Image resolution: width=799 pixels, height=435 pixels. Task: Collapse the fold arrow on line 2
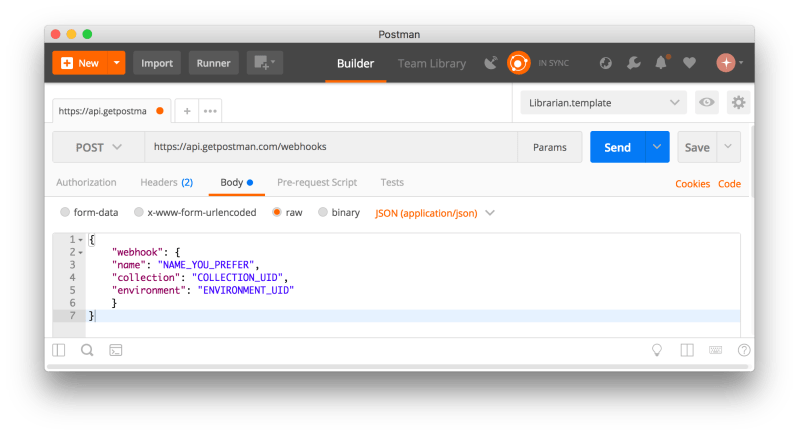pos(81,253)
